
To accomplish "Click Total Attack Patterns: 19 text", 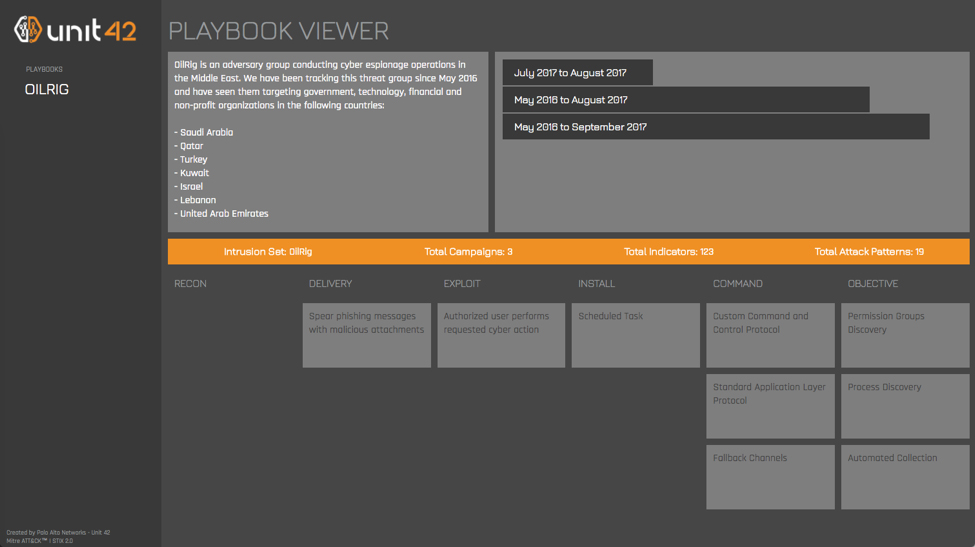I will pyautogui.click(x=869, y=252).
